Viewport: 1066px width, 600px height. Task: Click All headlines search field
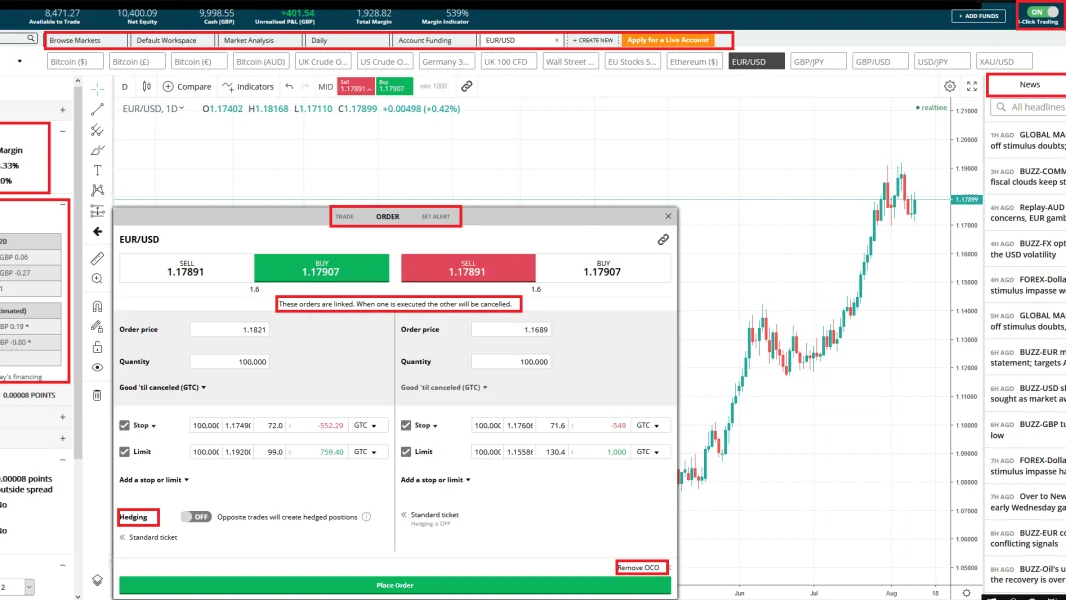pos(1029,107)
